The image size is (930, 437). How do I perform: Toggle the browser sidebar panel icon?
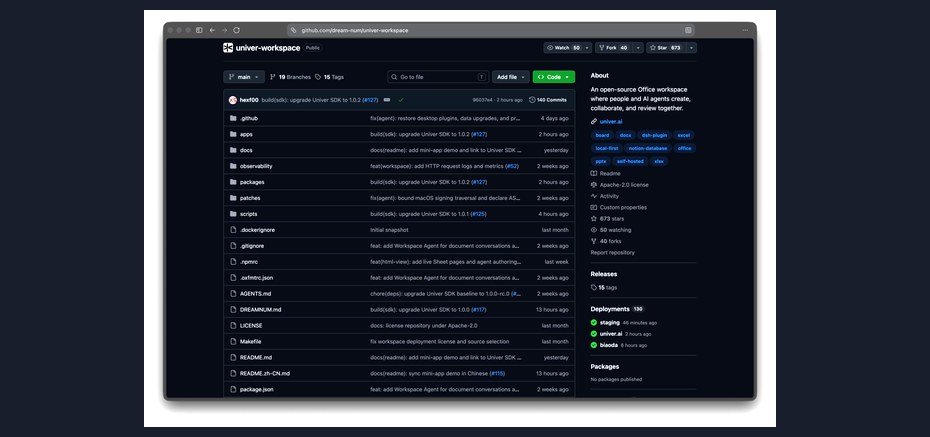[199, 30]
